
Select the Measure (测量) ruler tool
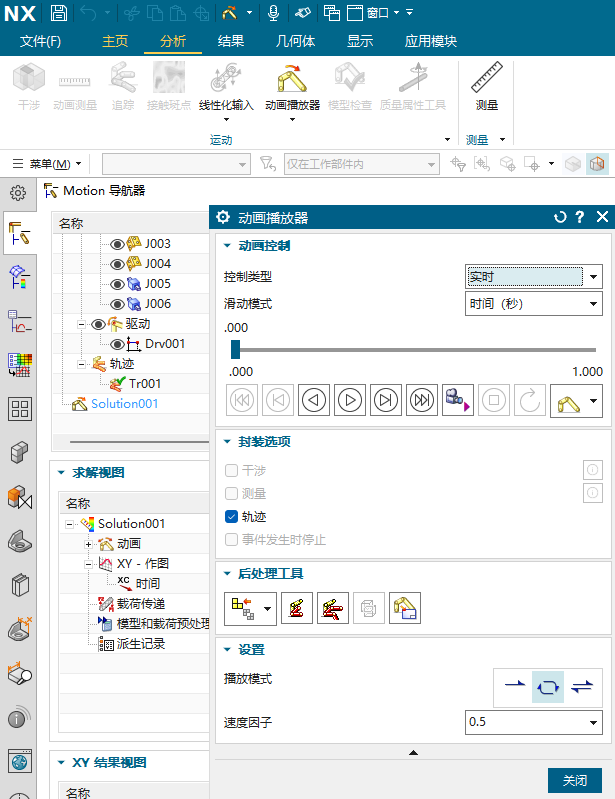(x=487, y=87)
